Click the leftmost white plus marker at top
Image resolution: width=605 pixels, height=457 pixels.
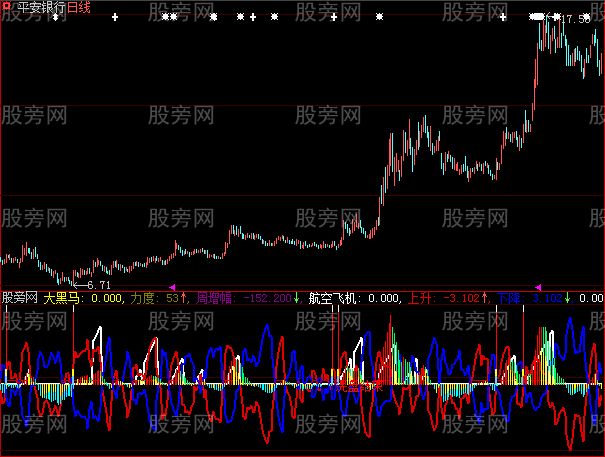(115, 18)
